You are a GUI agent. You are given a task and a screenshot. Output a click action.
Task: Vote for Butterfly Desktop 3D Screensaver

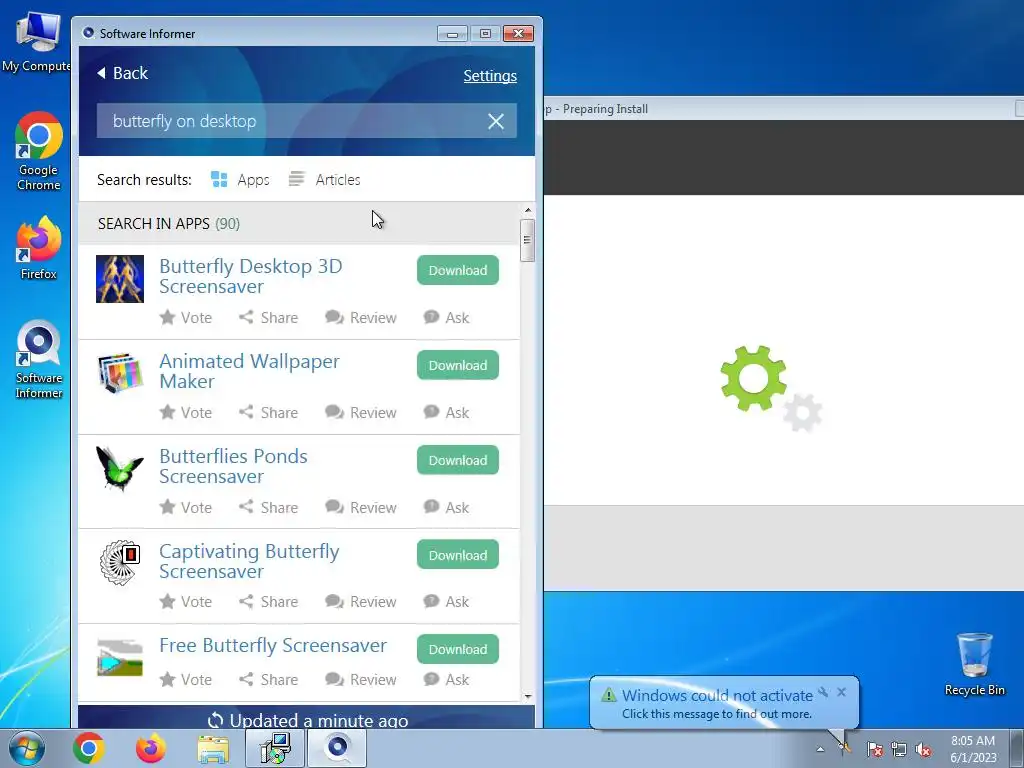point(186,317)
